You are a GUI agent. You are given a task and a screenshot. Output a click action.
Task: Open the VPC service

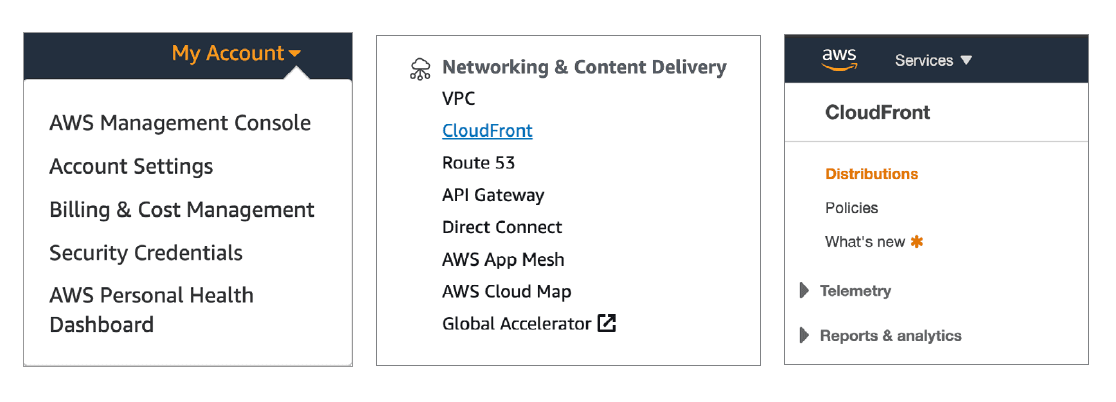[x=459, y=99]
